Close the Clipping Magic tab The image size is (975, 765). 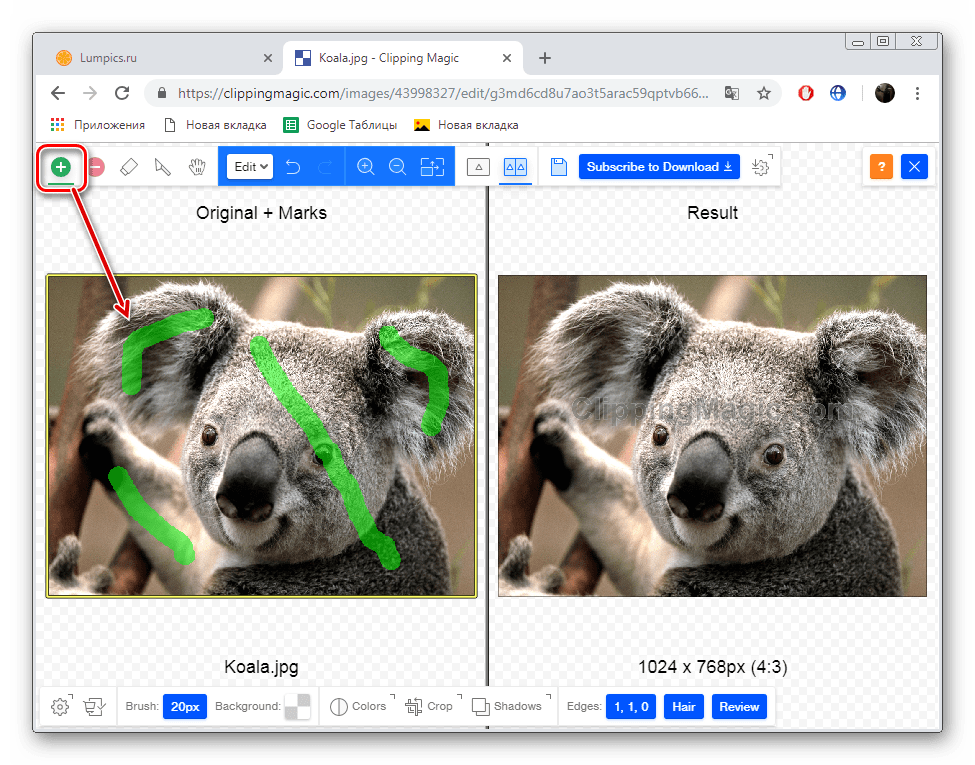[x=507, y=58]
